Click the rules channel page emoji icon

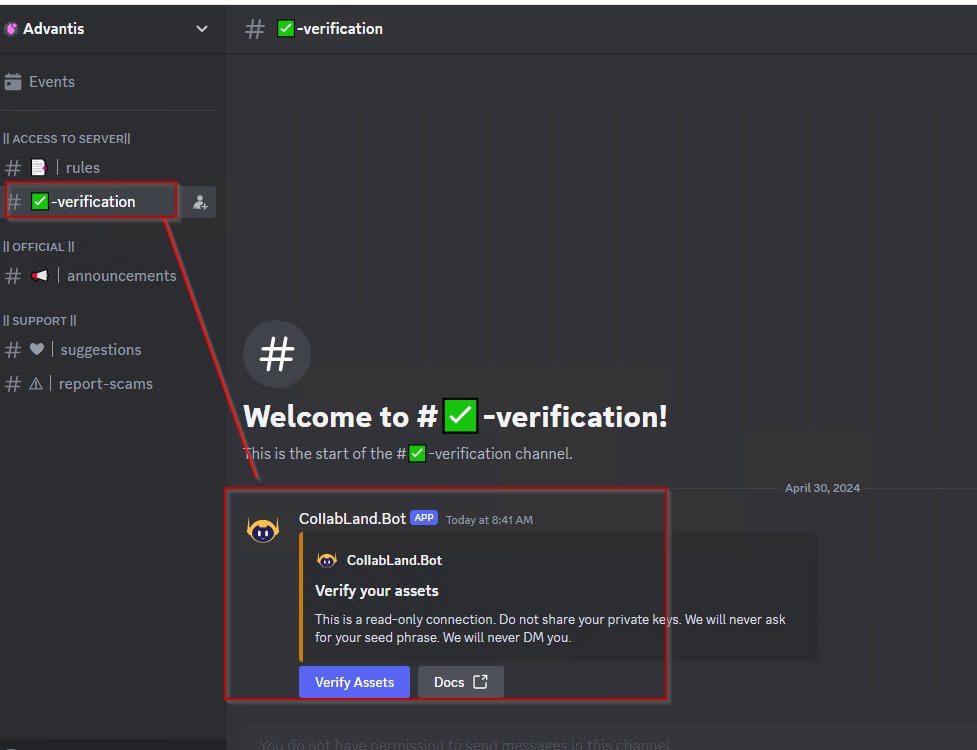click(39, 168)
